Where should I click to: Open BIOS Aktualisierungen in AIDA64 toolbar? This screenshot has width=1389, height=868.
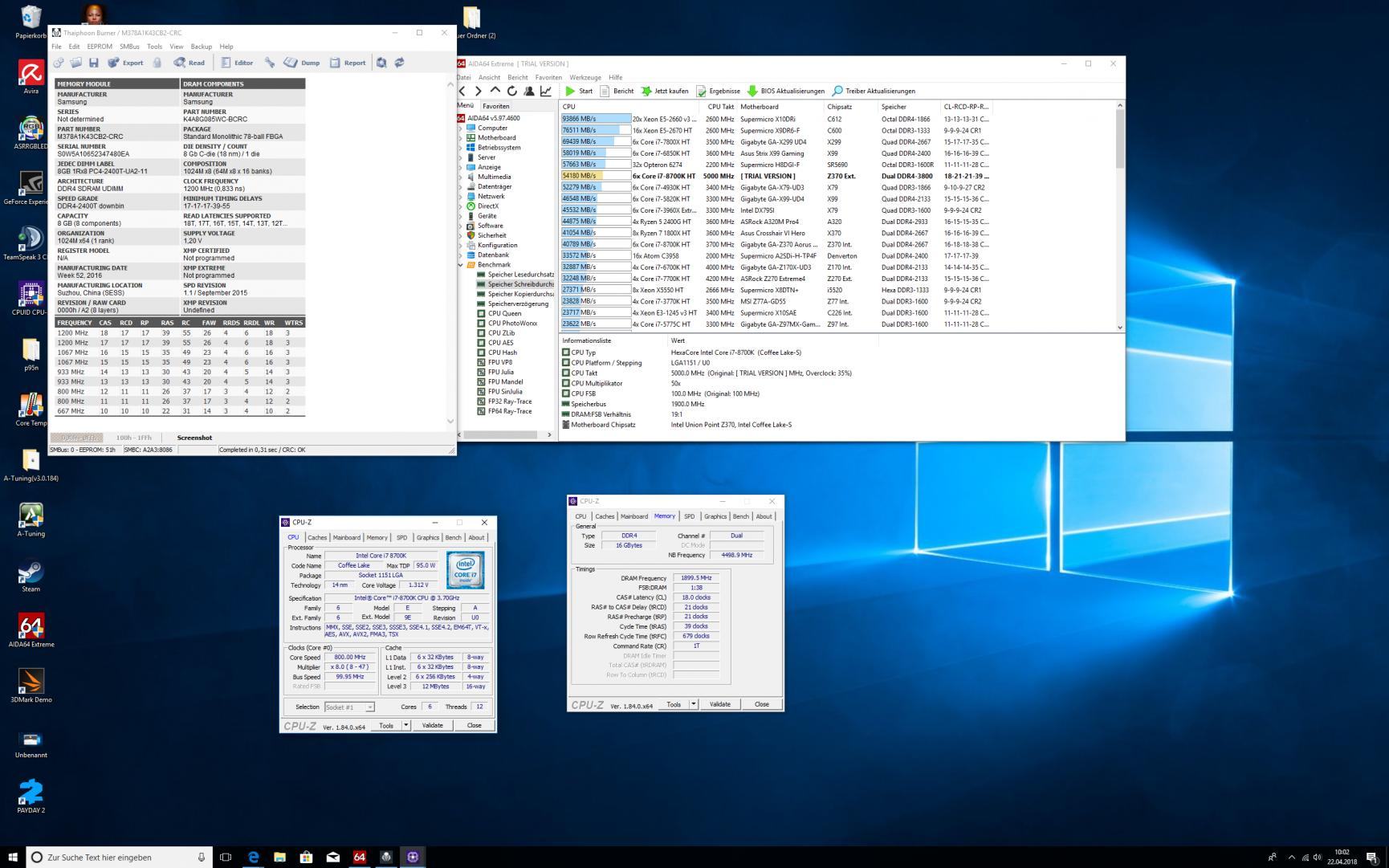pos(785,91)
